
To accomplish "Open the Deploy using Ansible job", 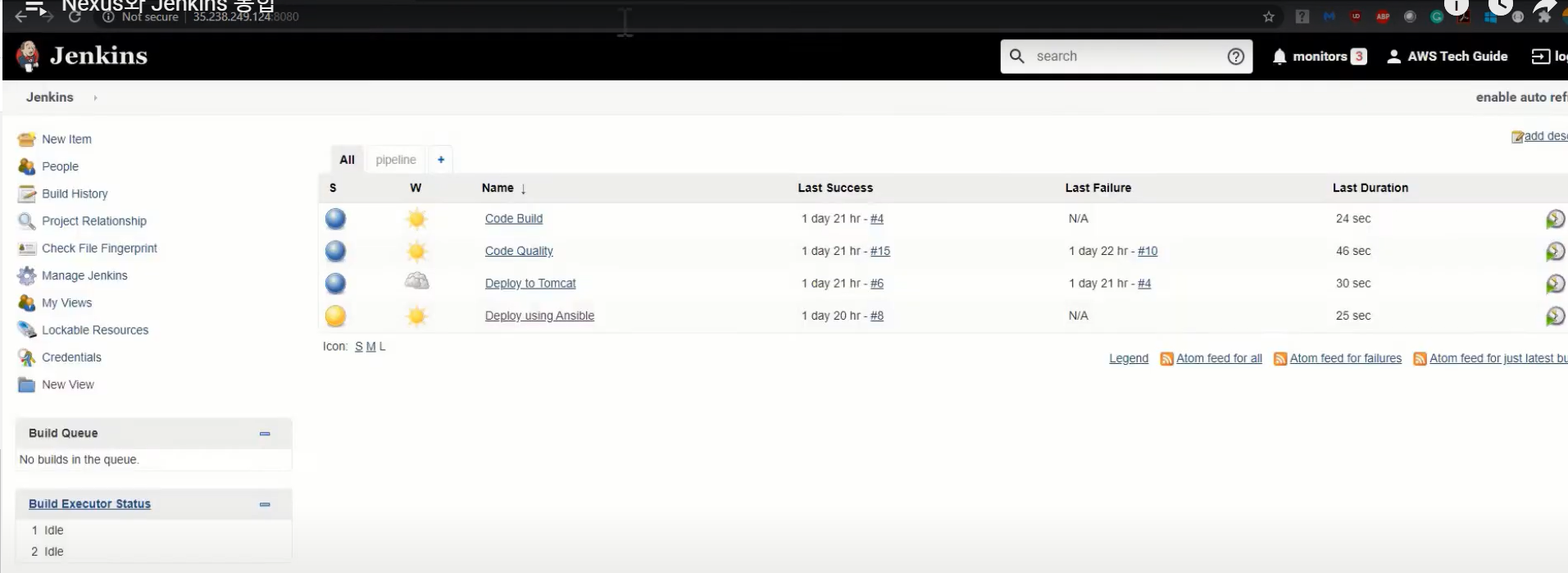I will click(539, 316).
